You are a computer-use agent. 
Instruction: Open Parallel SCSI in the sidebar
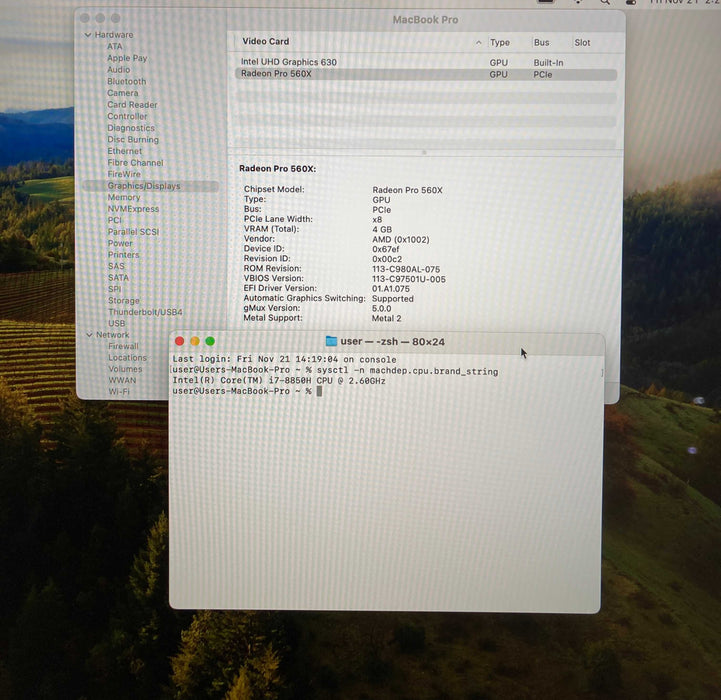133,232
